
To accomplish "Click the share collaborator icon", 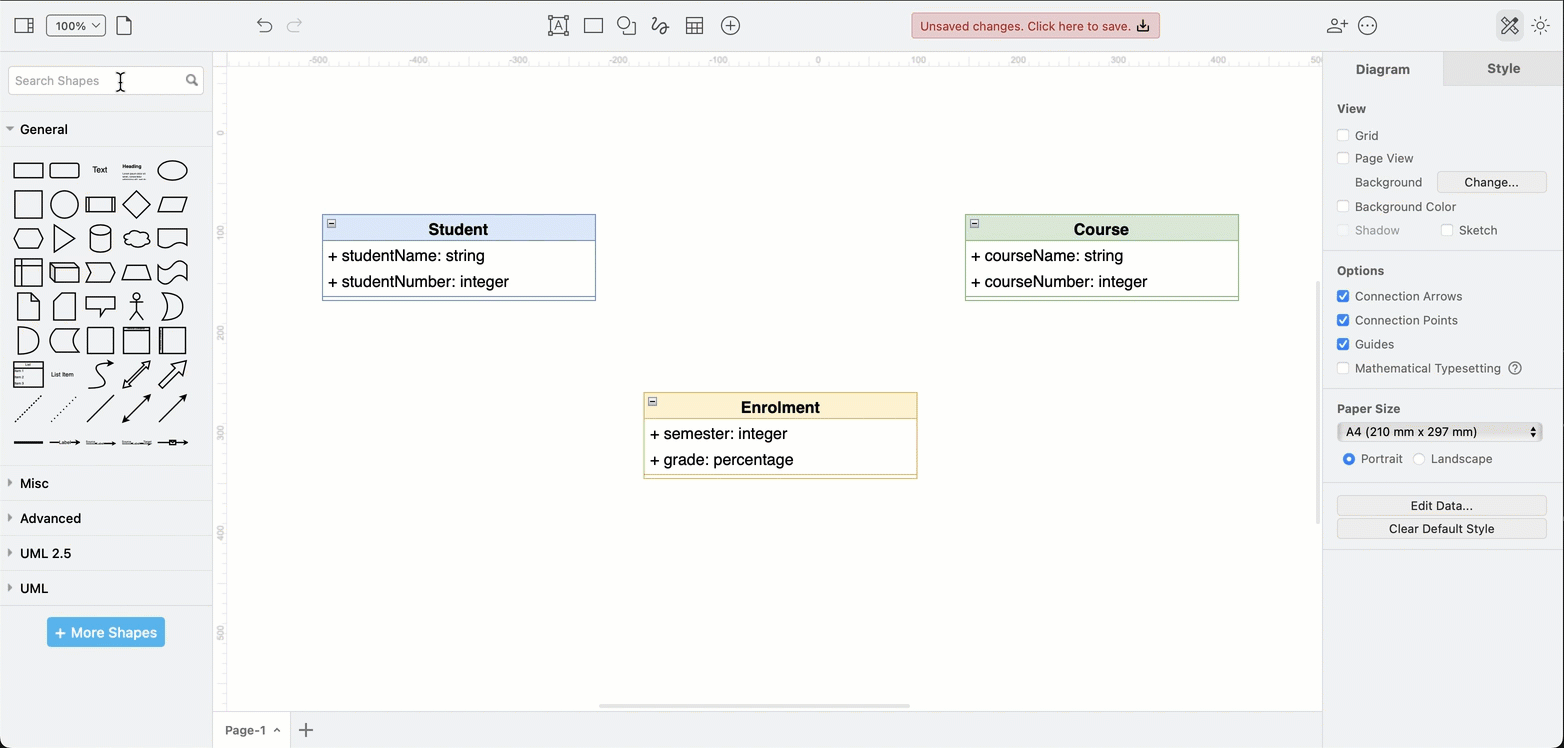I will point(1337,25).
